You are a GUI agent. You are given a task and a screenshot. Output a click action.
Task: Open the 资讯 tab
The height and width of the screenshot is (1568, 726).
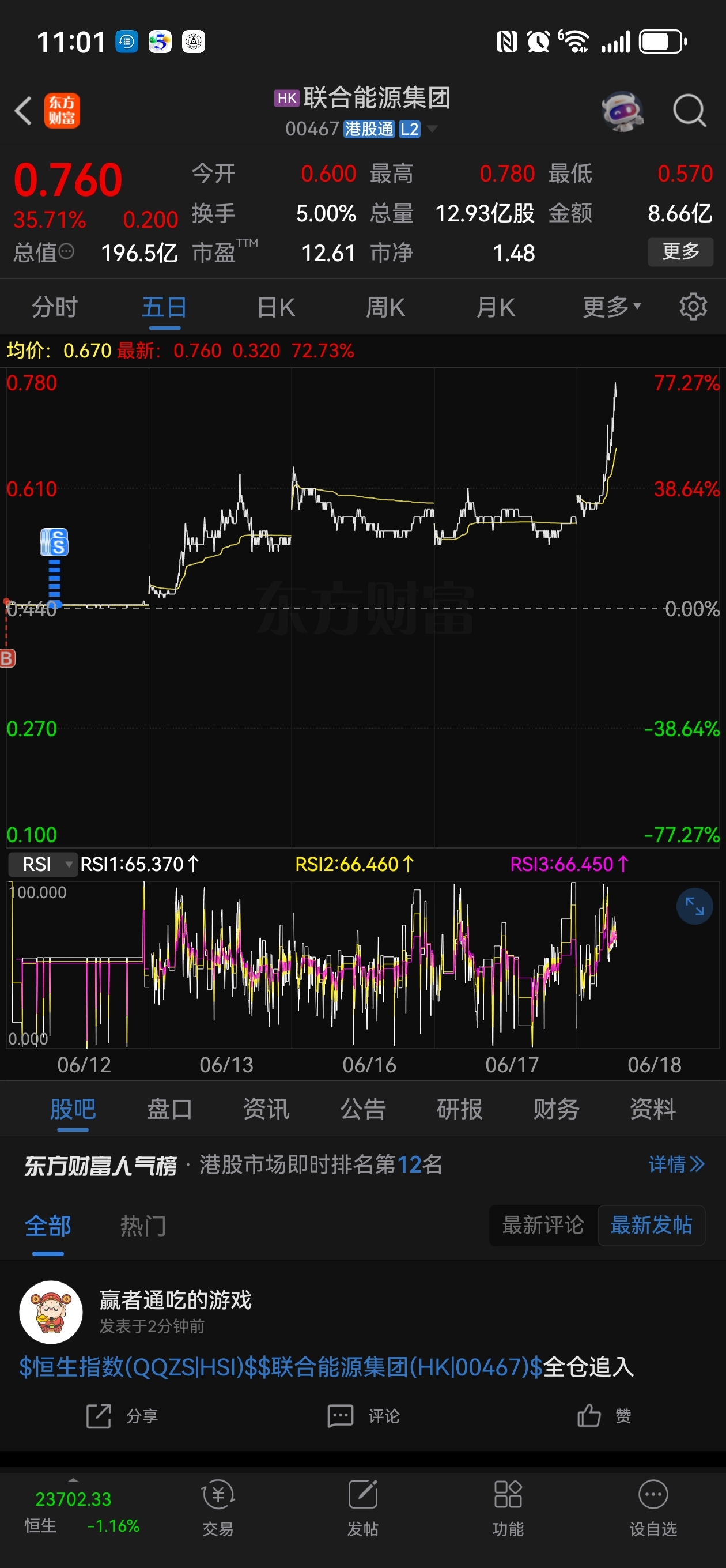tap(266, 1109)
